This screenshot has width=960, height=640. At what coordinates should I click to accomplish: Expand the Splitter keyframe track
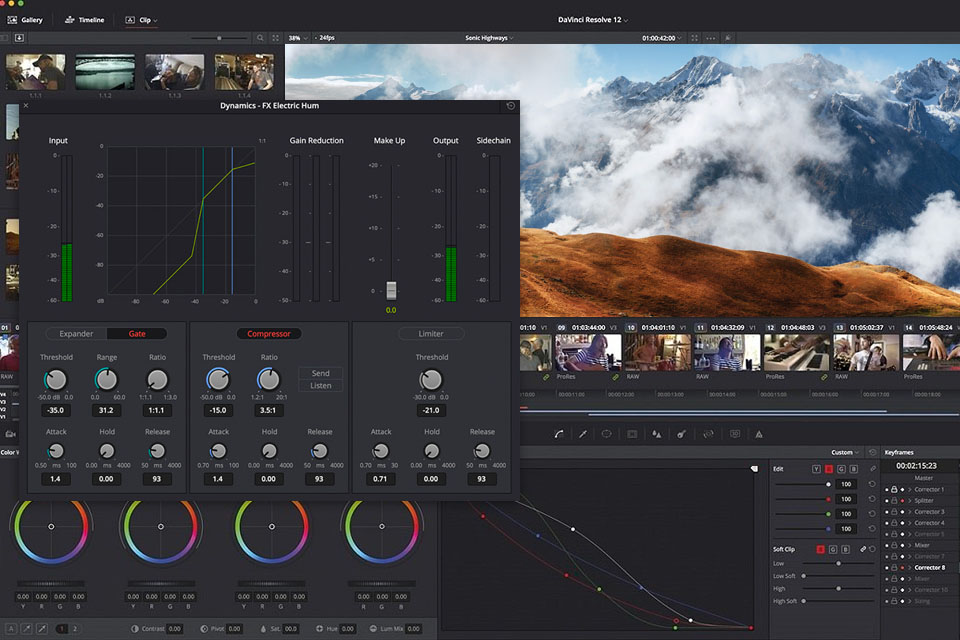click(909, 500)
